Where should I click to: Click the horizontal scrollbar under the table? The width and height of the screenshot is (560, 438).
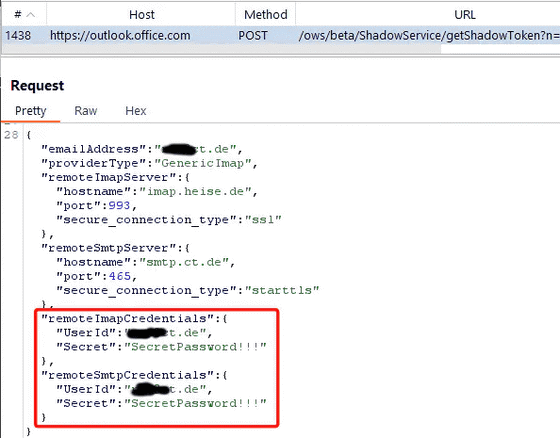tap(221, 49)
